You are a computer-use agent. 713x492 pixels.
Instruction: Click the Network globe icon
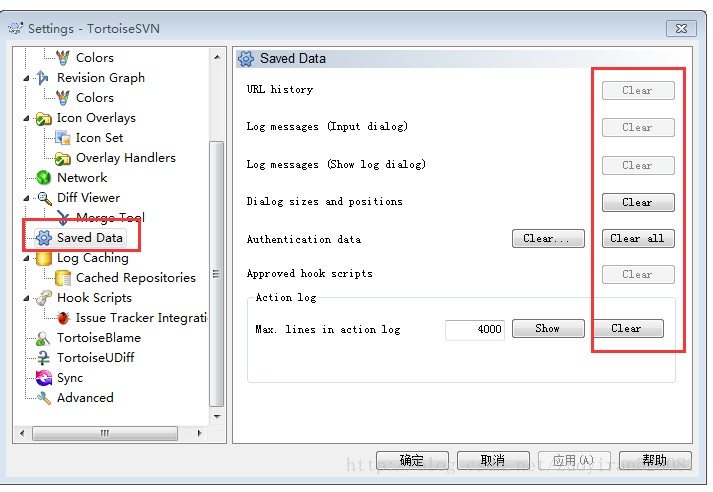44,177
